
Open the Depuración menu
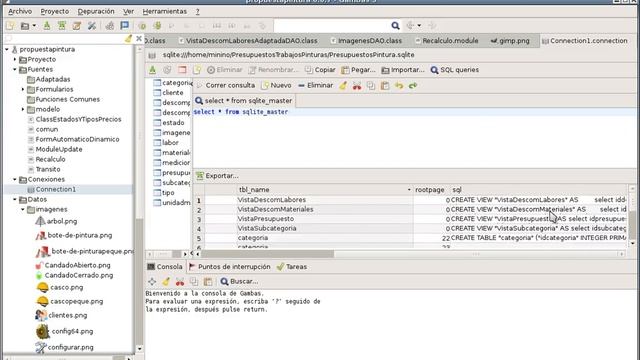96,11
